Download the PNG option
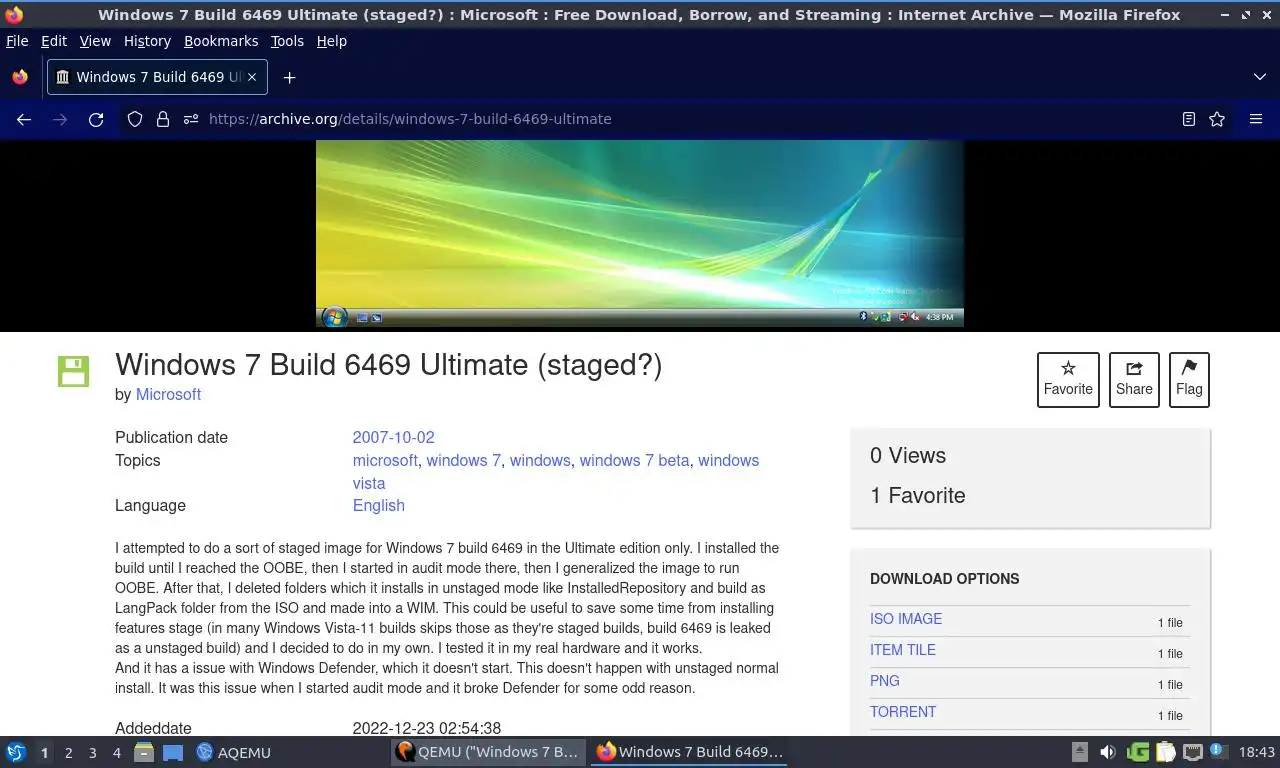 (885, 681)
